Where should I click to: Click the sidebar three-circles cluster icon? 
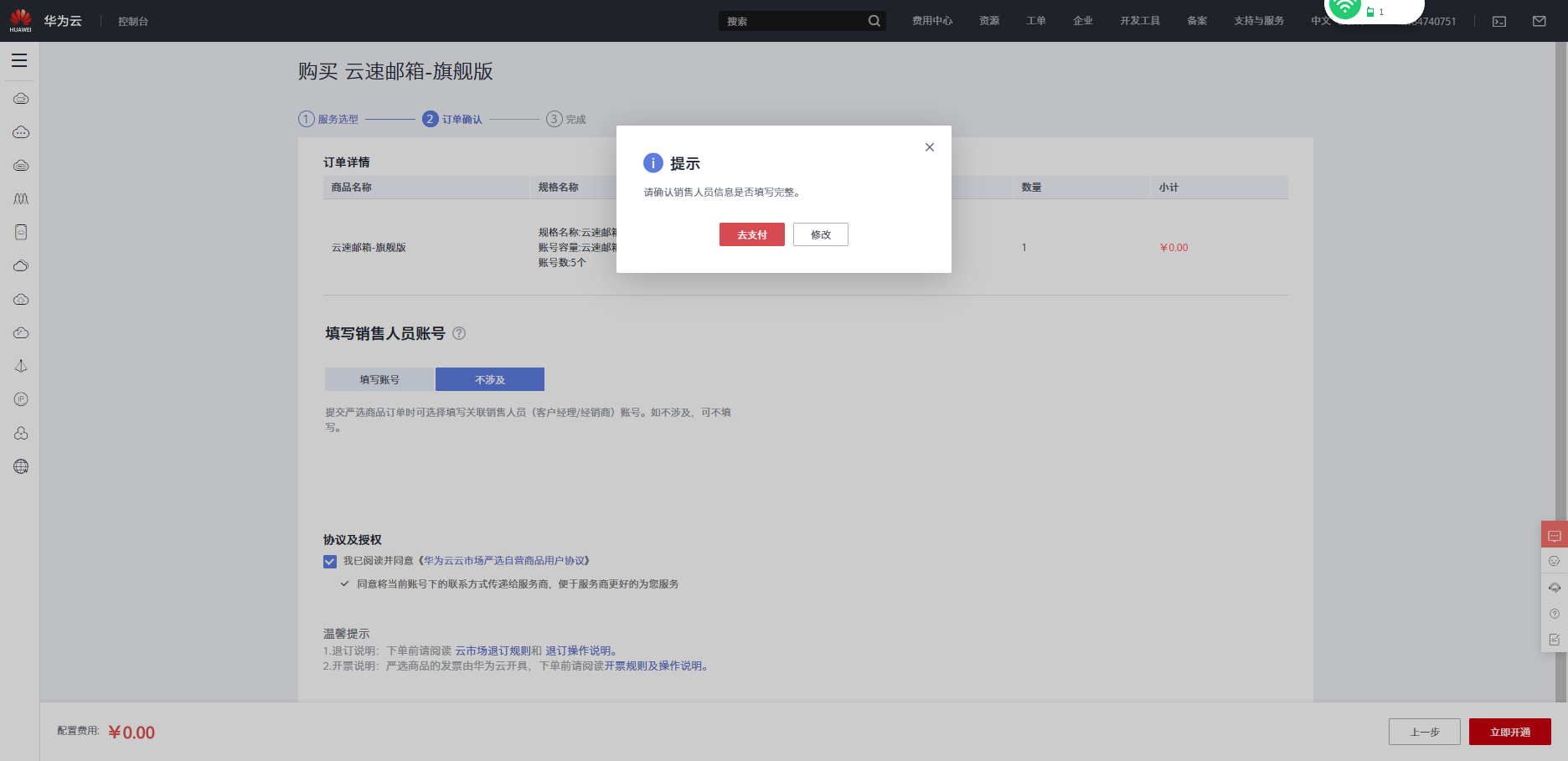(x=21, y=434)
